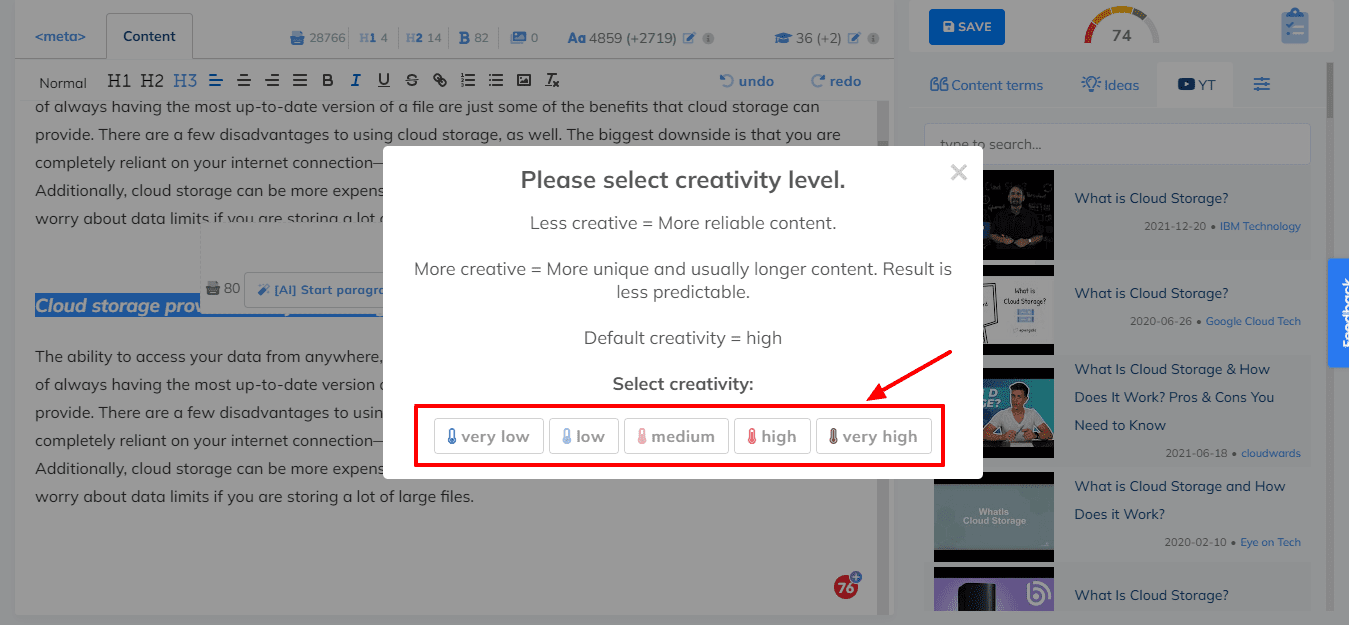Screen dimensions: 1349x625
Task: Toggle underline formatting
Action: coord(384,81)
